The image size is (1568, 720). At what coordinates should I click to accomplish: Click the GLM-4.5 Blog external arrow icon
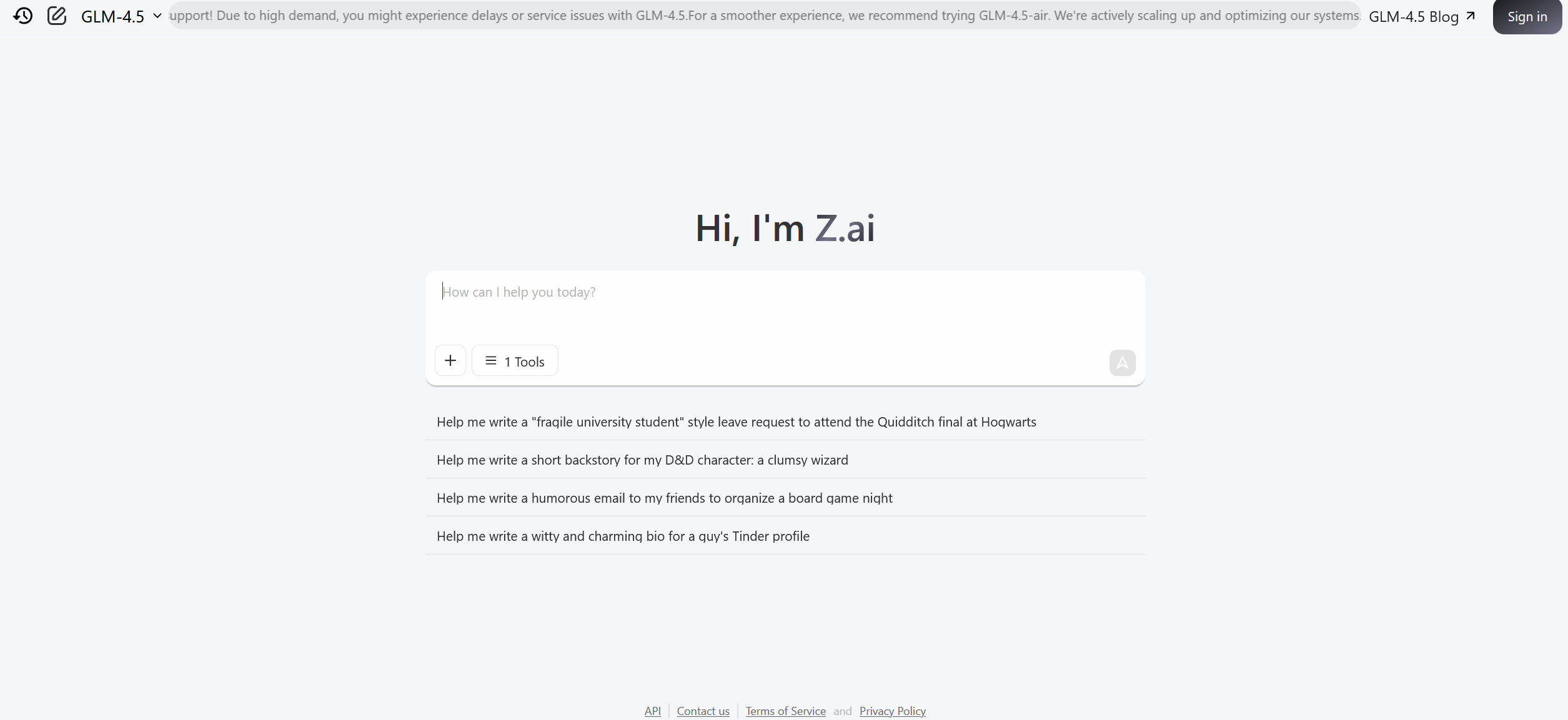[x=1471, y=16]
